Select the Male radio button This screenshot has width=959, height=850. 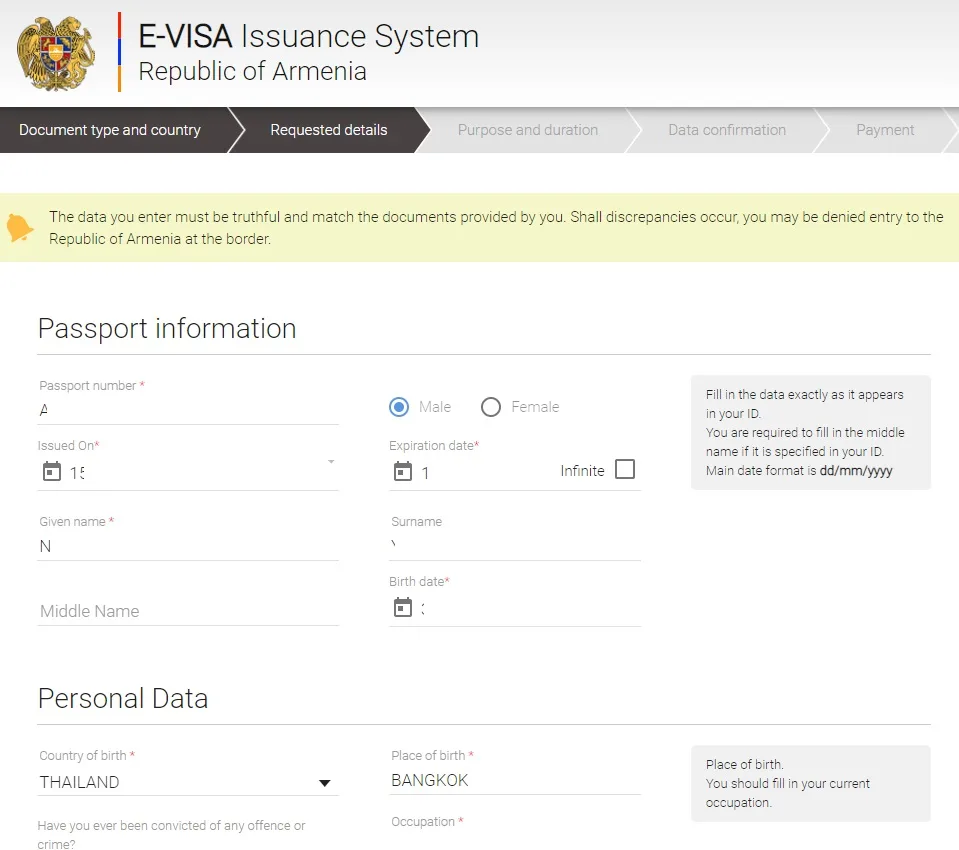point(399,407)
